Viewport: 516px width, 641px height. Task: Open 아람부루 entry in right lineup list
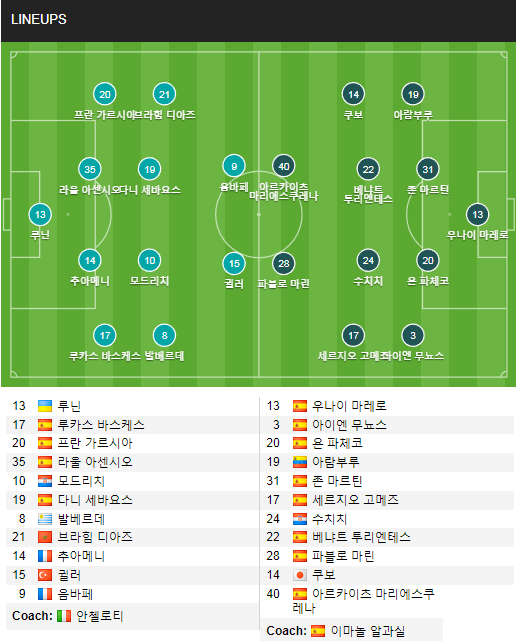coord(387,462)
